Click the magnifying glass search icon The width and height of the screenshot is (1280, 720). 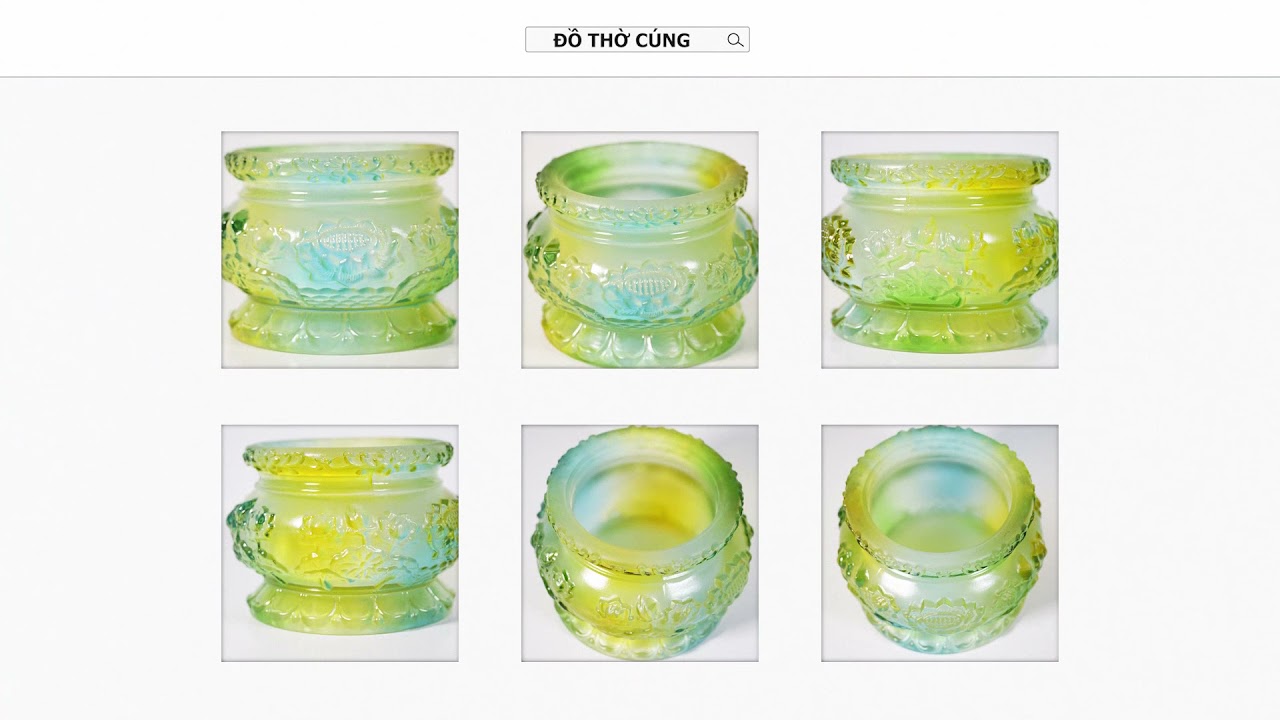pos(735,40)
